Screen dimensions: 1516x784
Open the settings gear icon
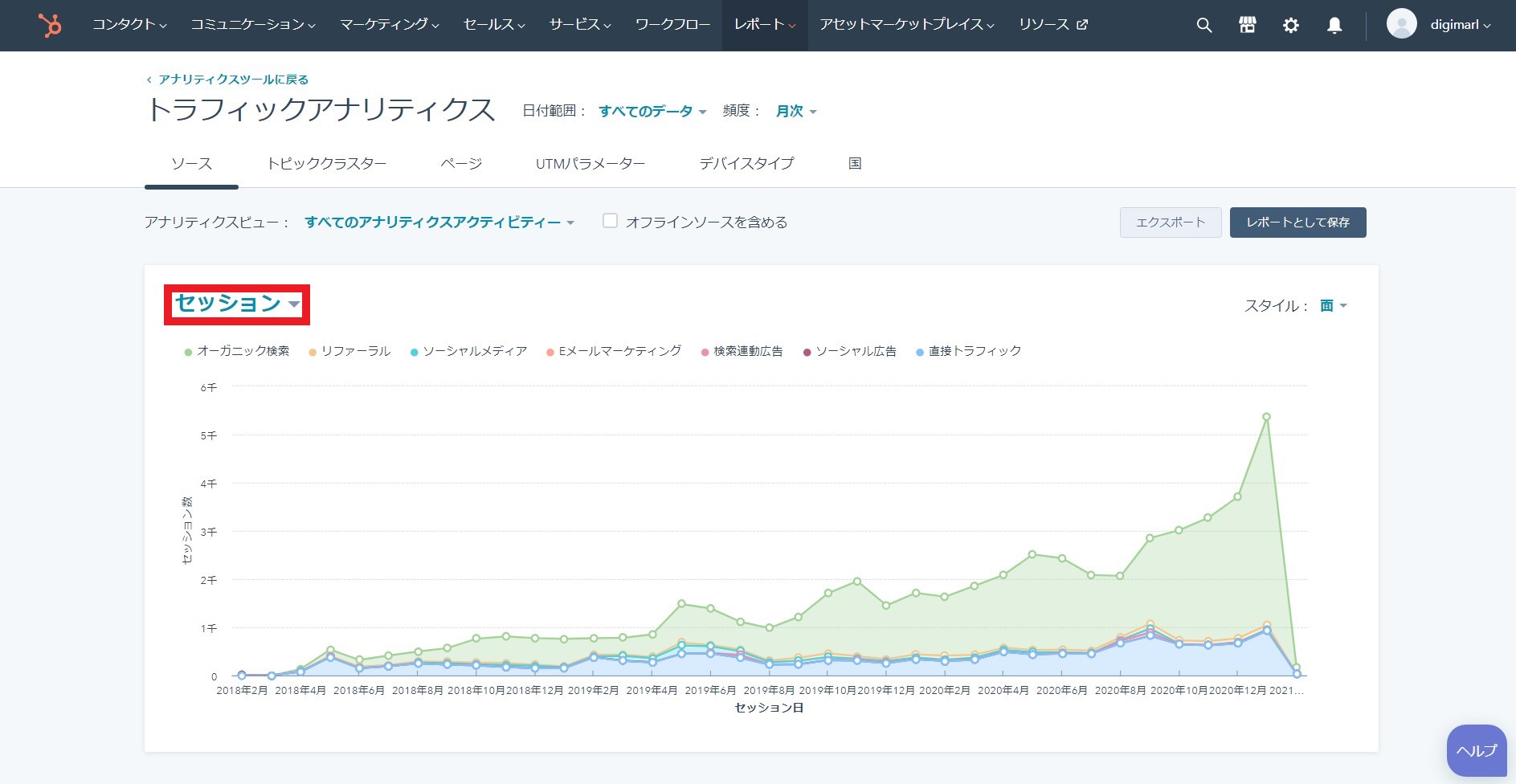tap(1290, 25)
